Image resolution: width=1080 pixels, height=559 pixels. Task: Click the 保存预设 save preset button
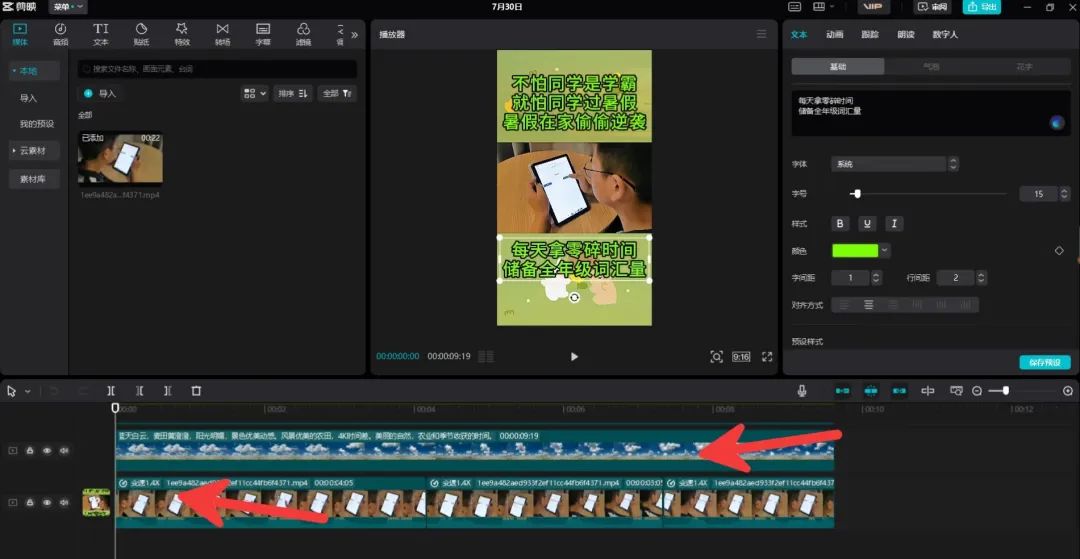1044,362
